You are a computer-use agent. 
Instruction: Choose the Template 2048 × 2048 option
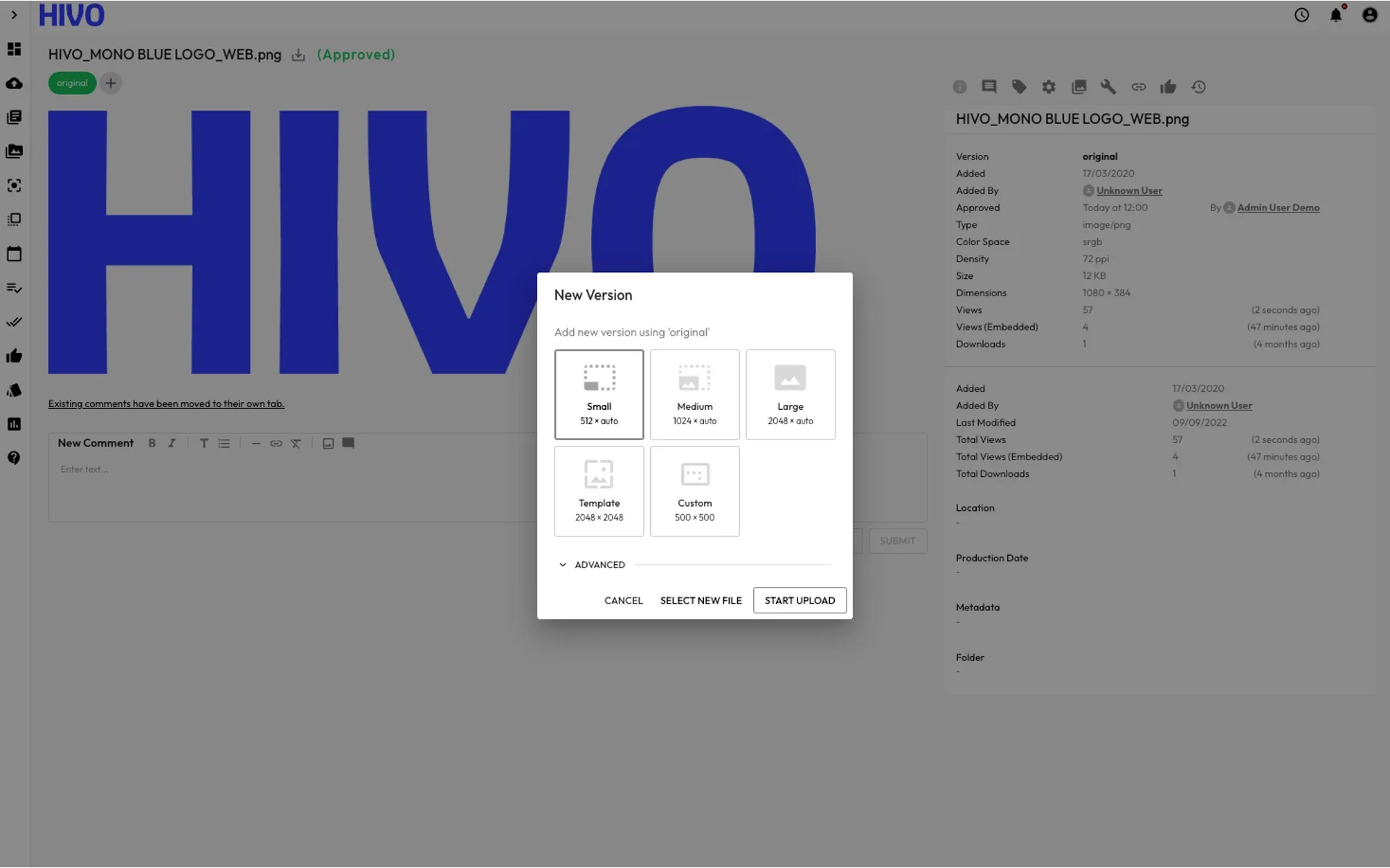pos(599,491)
